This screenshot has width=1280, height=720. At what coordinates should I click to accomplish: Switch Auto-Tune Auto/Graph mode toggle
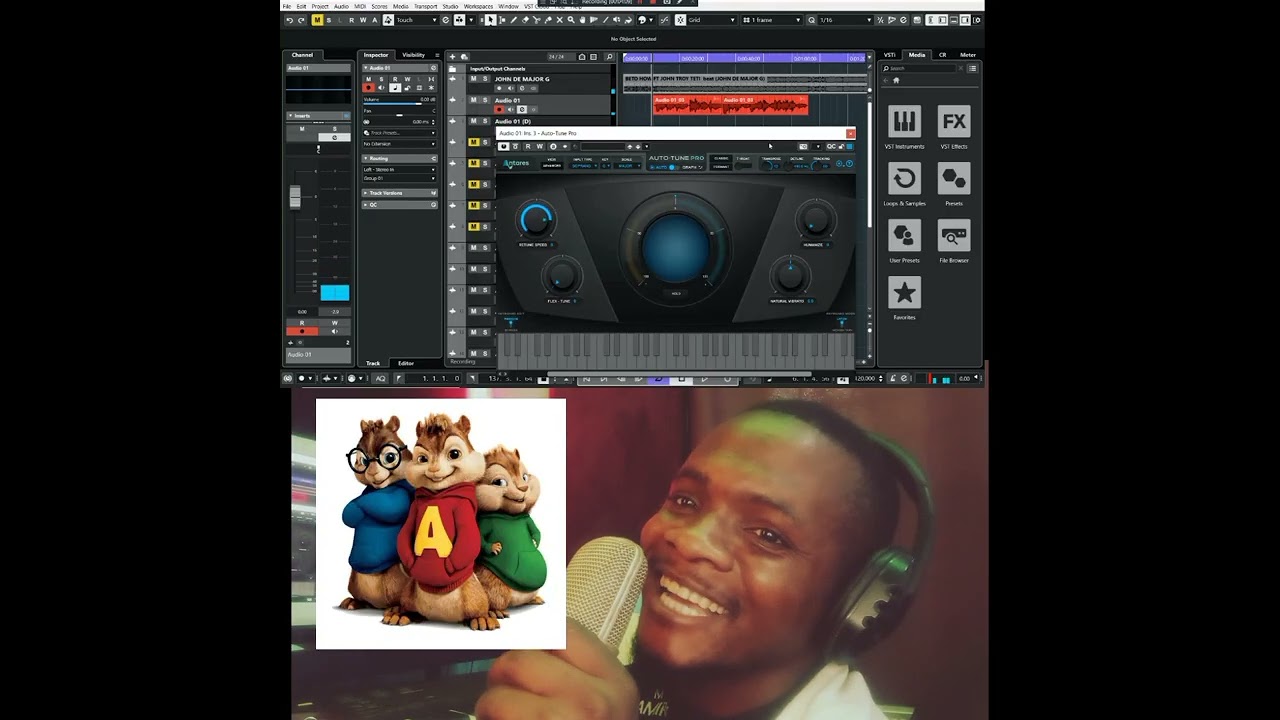(x=671, y=167)
